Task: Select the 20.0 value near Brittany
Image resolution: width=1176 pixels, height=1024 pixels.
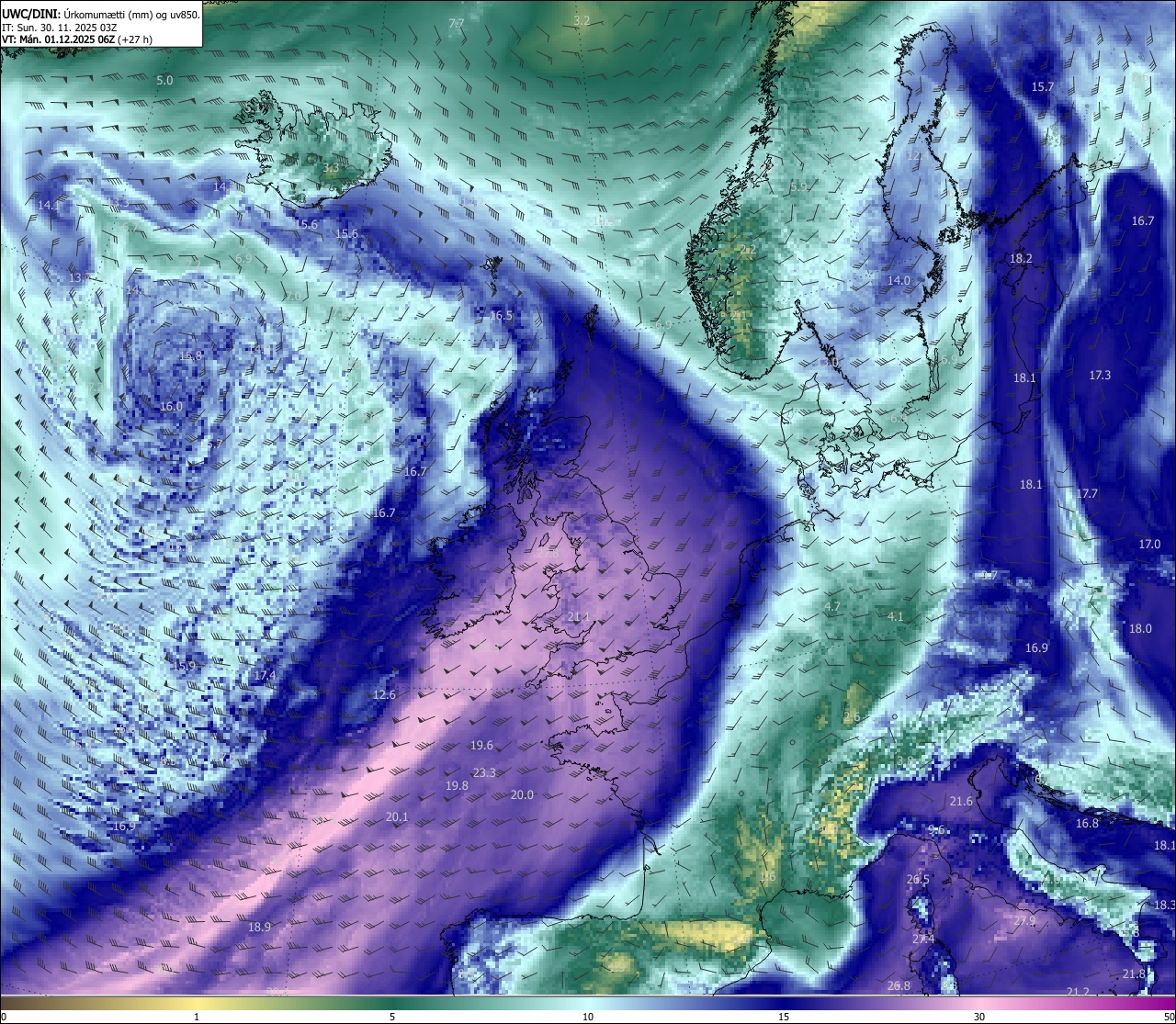Action: (x=522, y=795)
